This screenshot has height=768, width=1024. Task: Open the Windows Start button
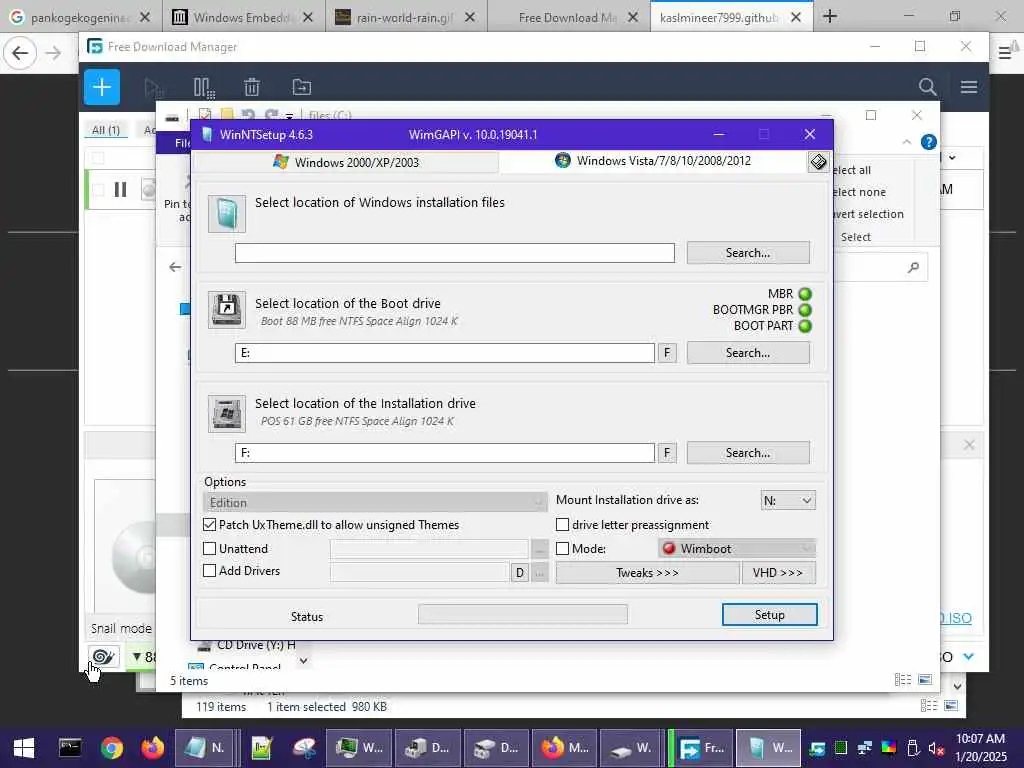pyautogui.click(x=24, y=748)
